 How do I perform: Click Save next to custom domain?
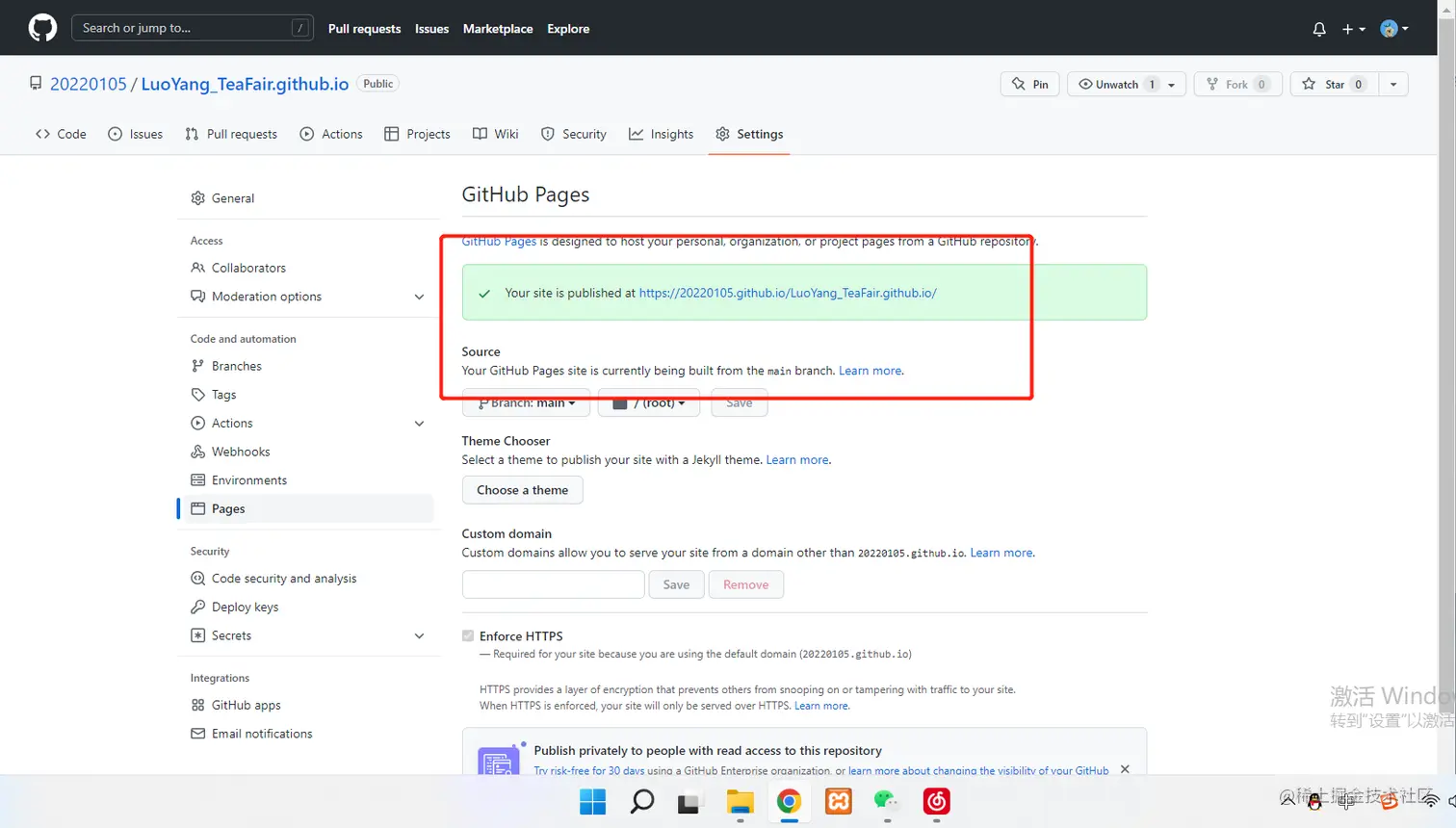[x=676, y=584]
